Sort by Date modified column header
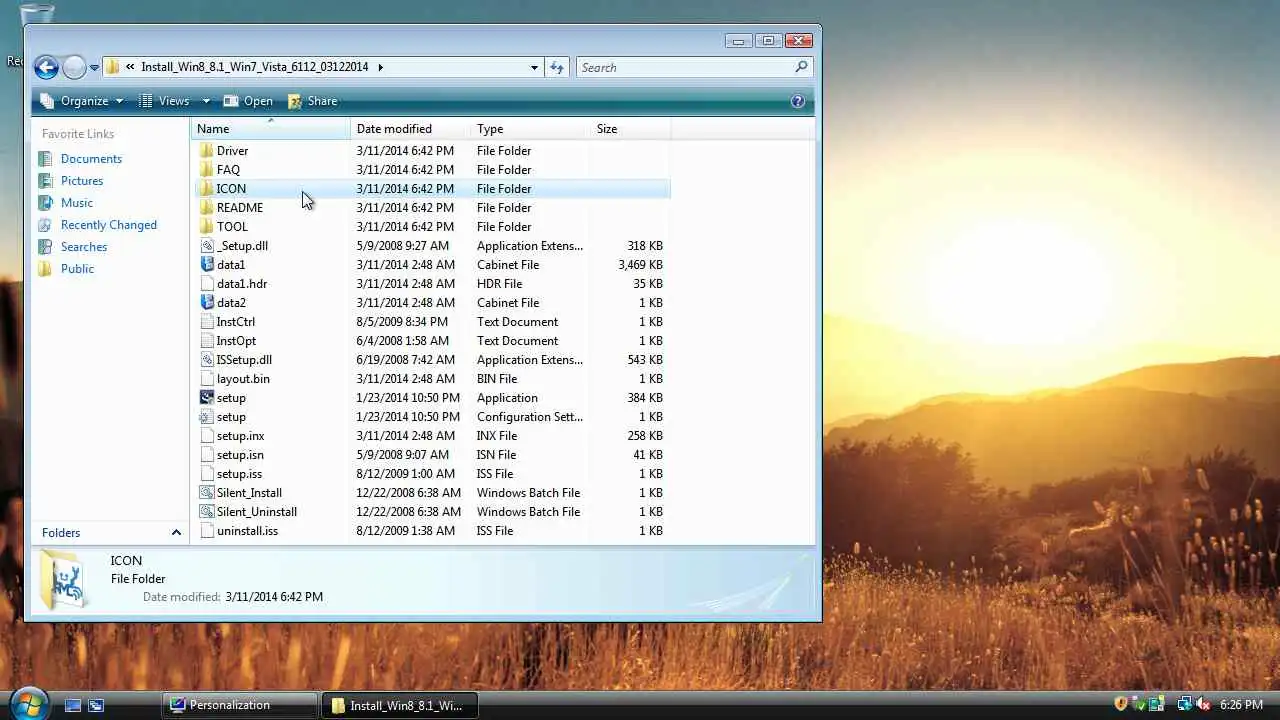Screen dimensions: 1280x720 point(410,129)
